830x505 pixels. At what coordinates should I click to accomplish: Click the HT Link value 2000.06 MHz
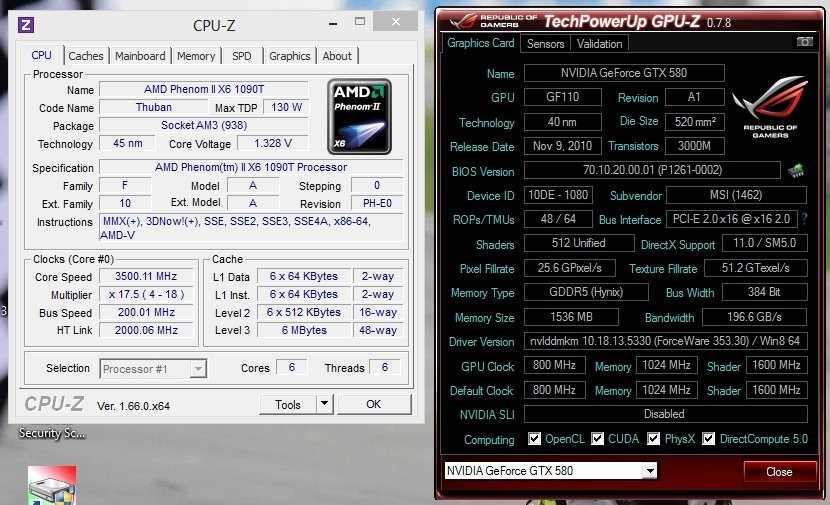[146, 330]
